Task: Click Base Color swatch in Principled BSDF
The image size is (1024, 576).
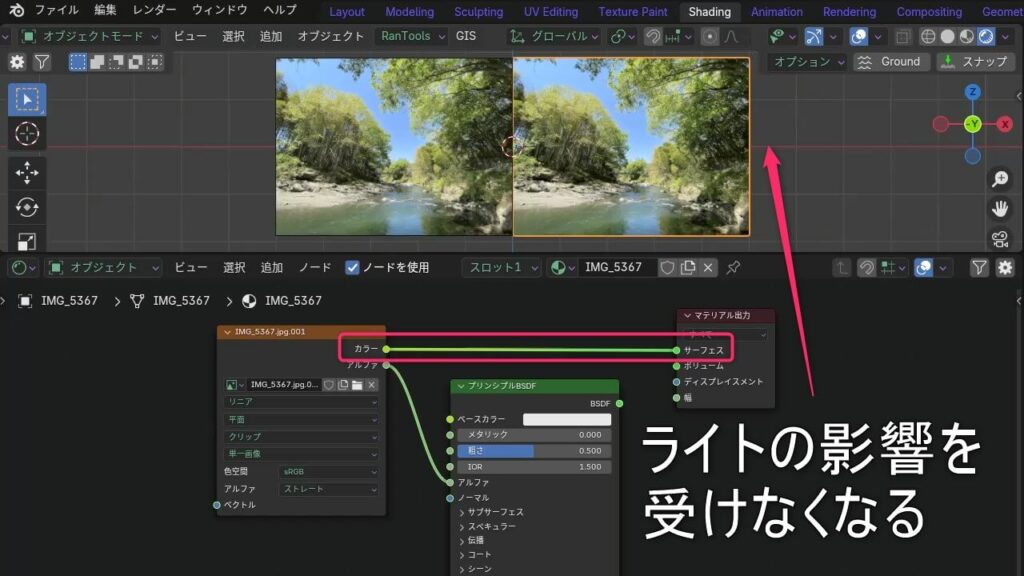Action: (567, 419)
